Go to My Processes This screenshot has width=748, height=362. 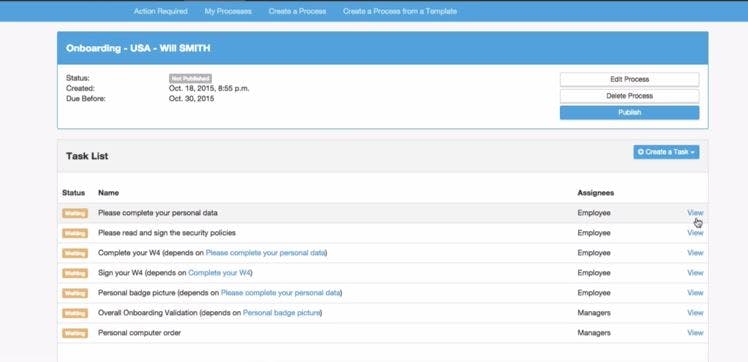(x=228, y=11)
